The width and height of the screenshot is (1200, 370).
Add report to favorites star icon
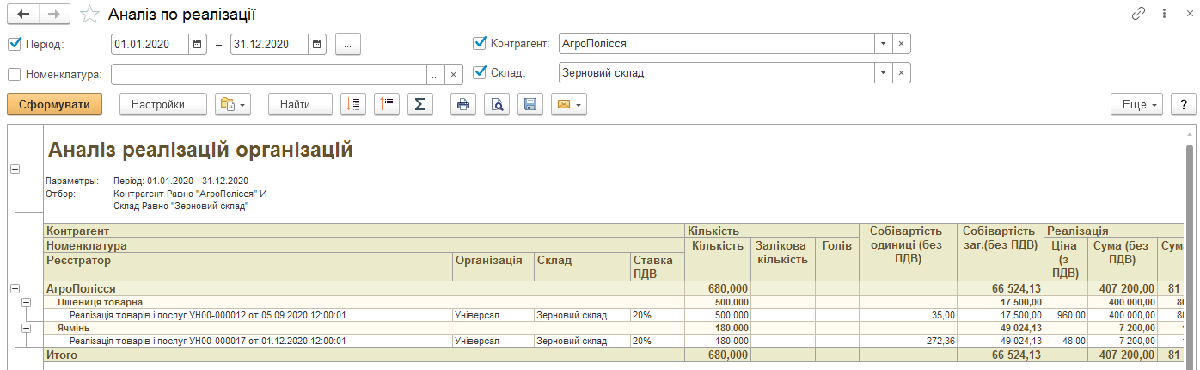90,15
